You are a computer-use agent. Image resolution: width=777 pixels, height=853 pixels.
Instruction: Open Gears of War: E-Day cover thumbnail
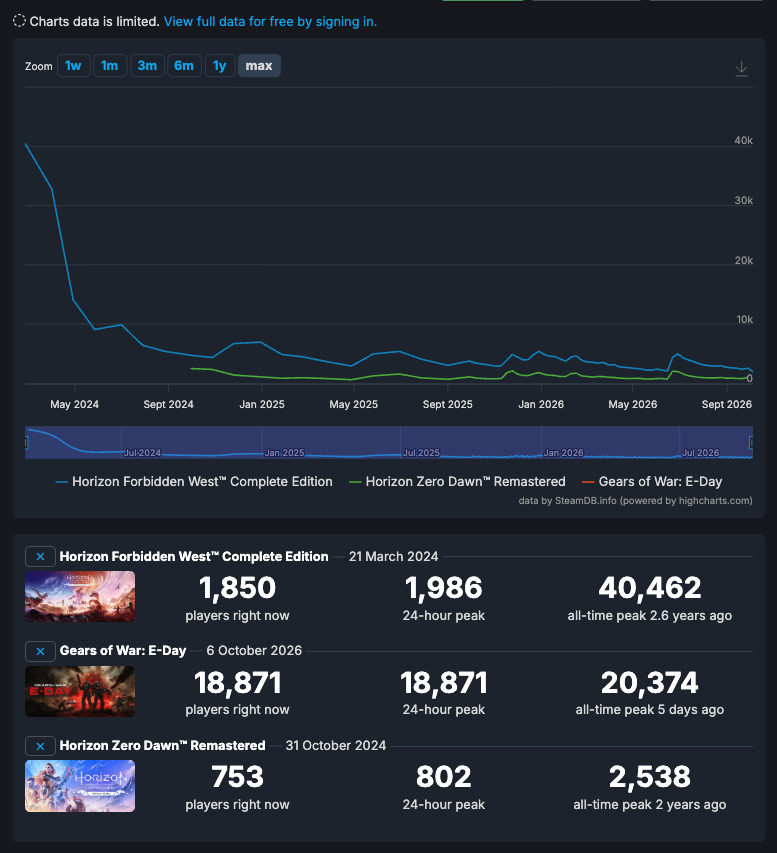[x=80, y=691]
